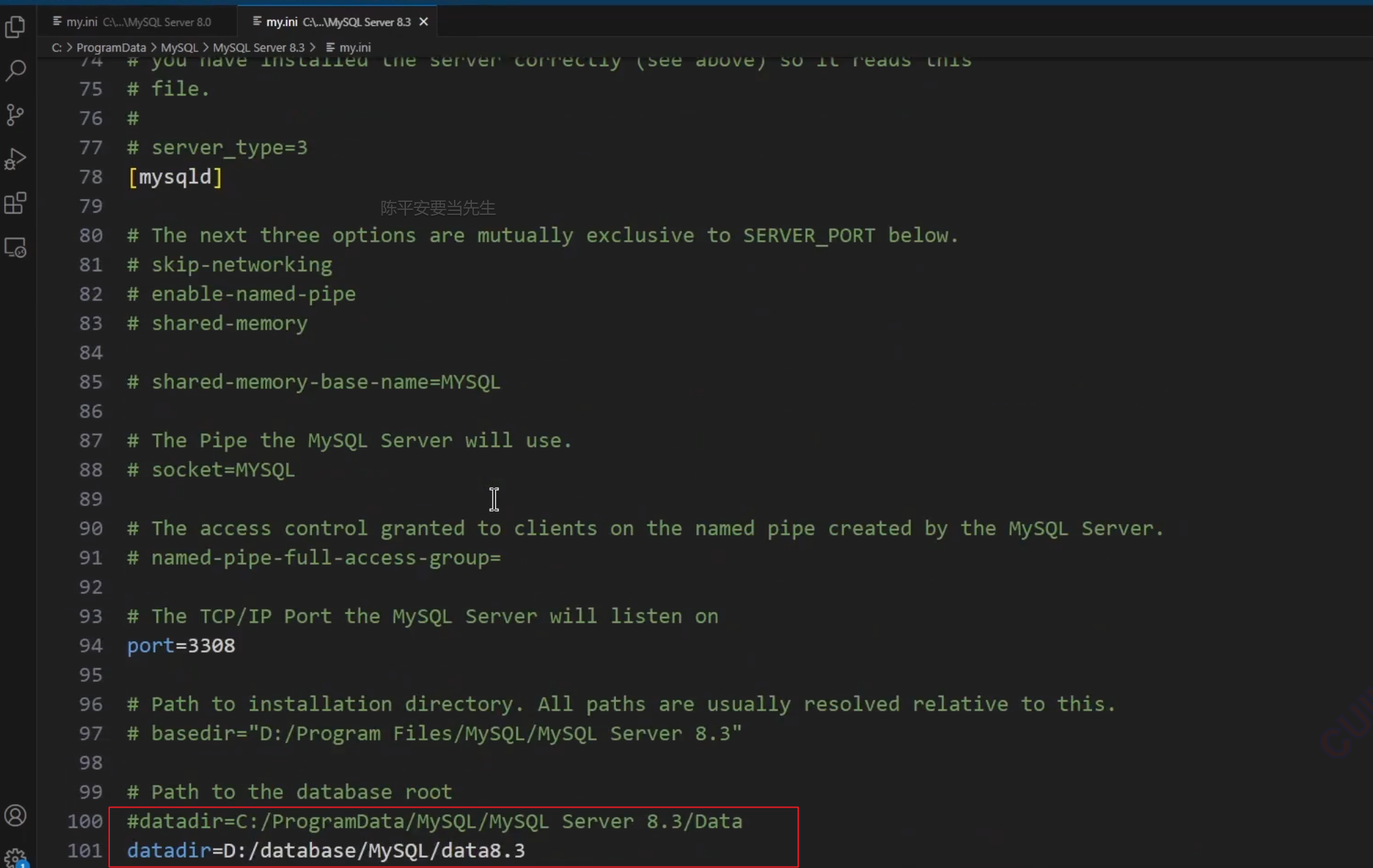The width and height of the screenshot is (1373, 868).
Task: Open the Extensions view icon
Action: 15,203
